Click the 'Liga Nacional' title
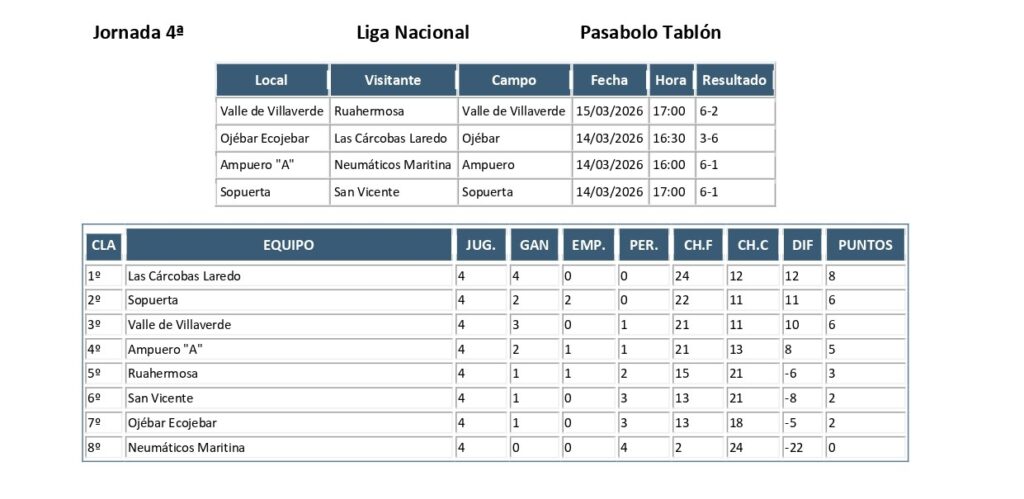1024x499 pixels. pyautogui.click(x=413, y=32)
